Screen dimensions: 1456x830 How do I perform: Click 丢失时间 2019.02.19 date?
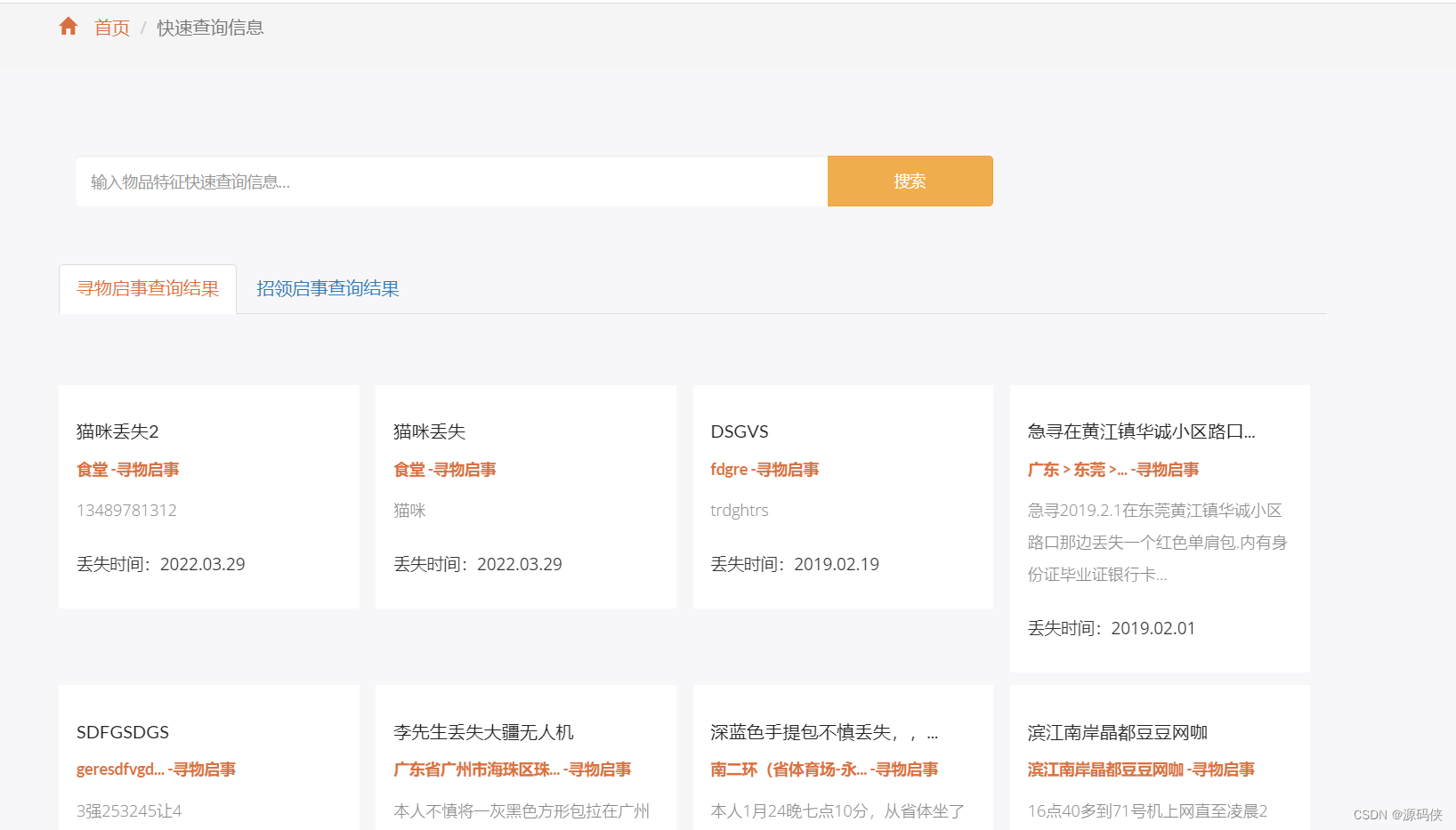pos(795,564)
